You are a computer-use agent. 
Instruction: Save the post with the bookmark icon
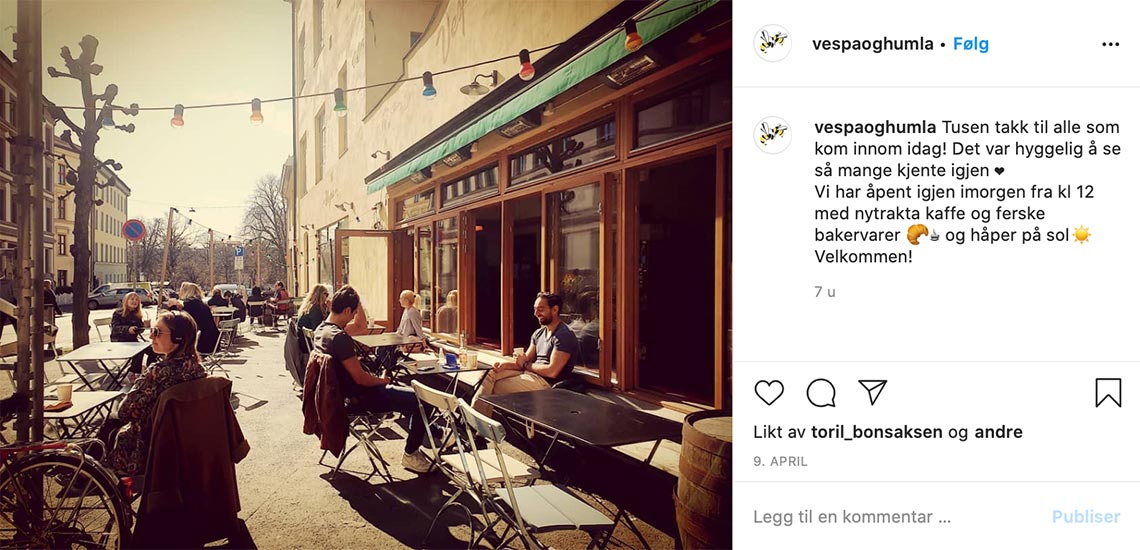[x=1108, y=393]
